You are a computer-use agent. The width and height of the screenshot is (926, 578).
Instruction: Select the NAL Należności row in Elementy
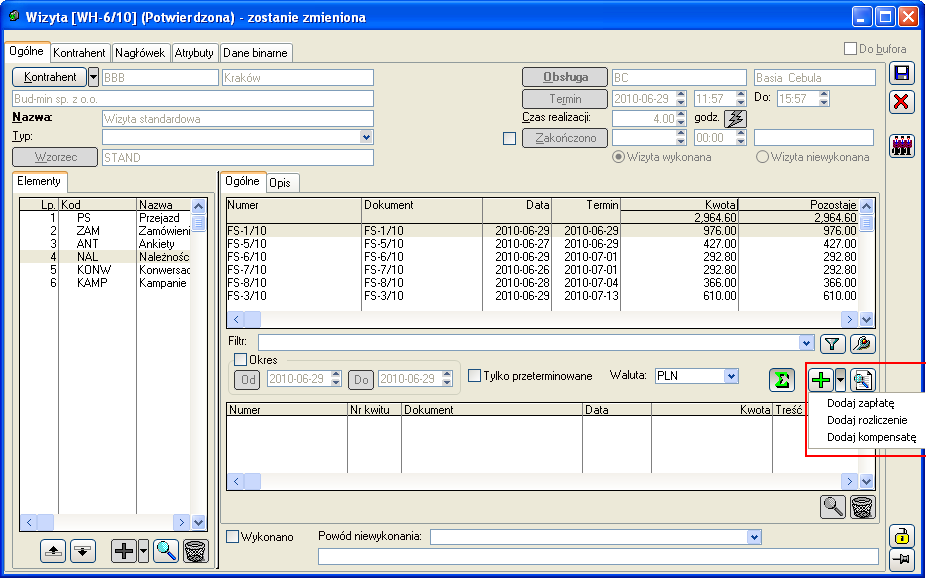click(x=106, y=257)
